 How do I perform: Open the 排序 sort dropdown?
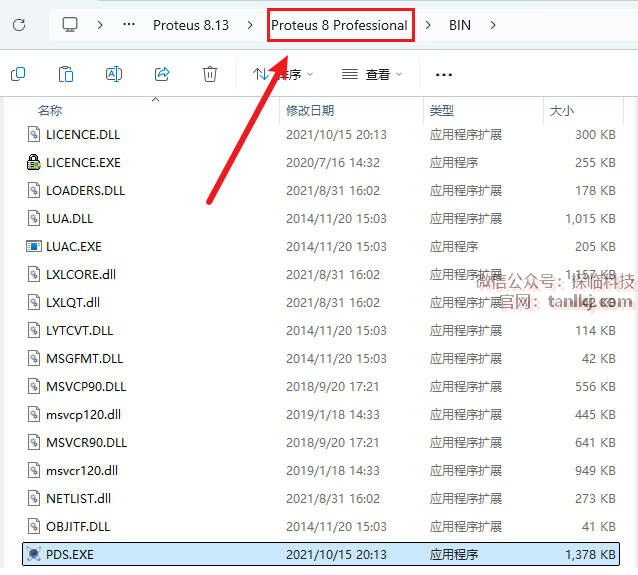pos(283,74)
